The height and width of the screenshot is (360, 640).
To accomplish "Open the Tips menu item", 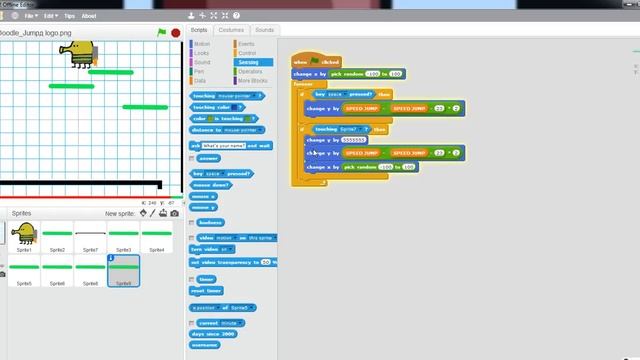I will (x=69, y=16).
